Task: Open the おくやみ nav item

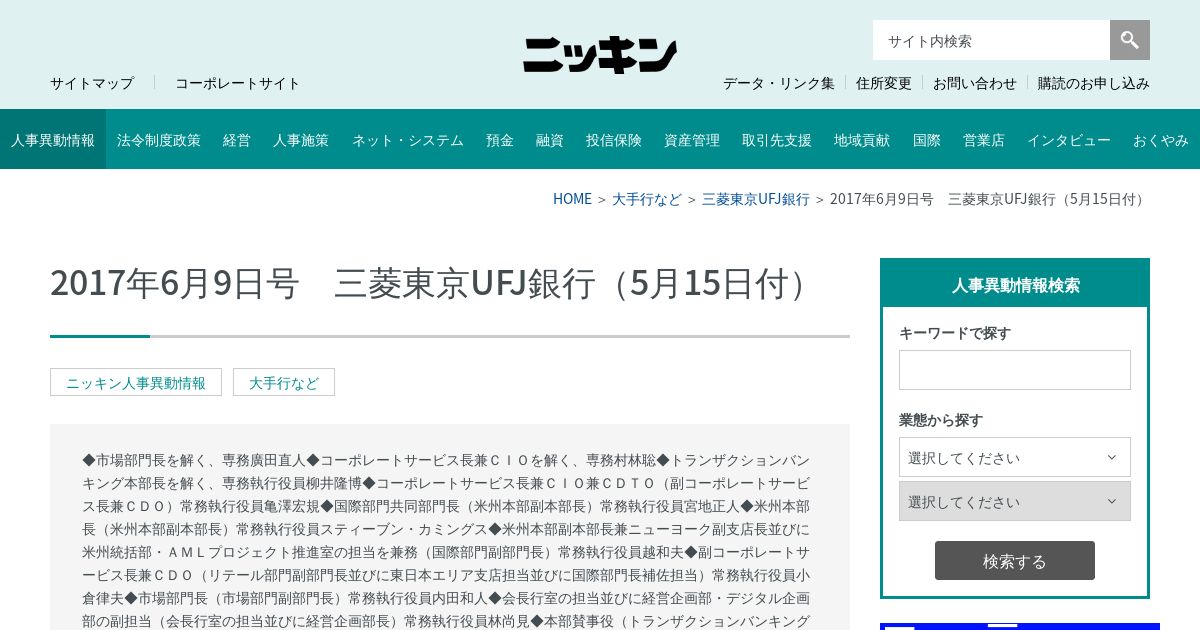Action: (1161, 139)
